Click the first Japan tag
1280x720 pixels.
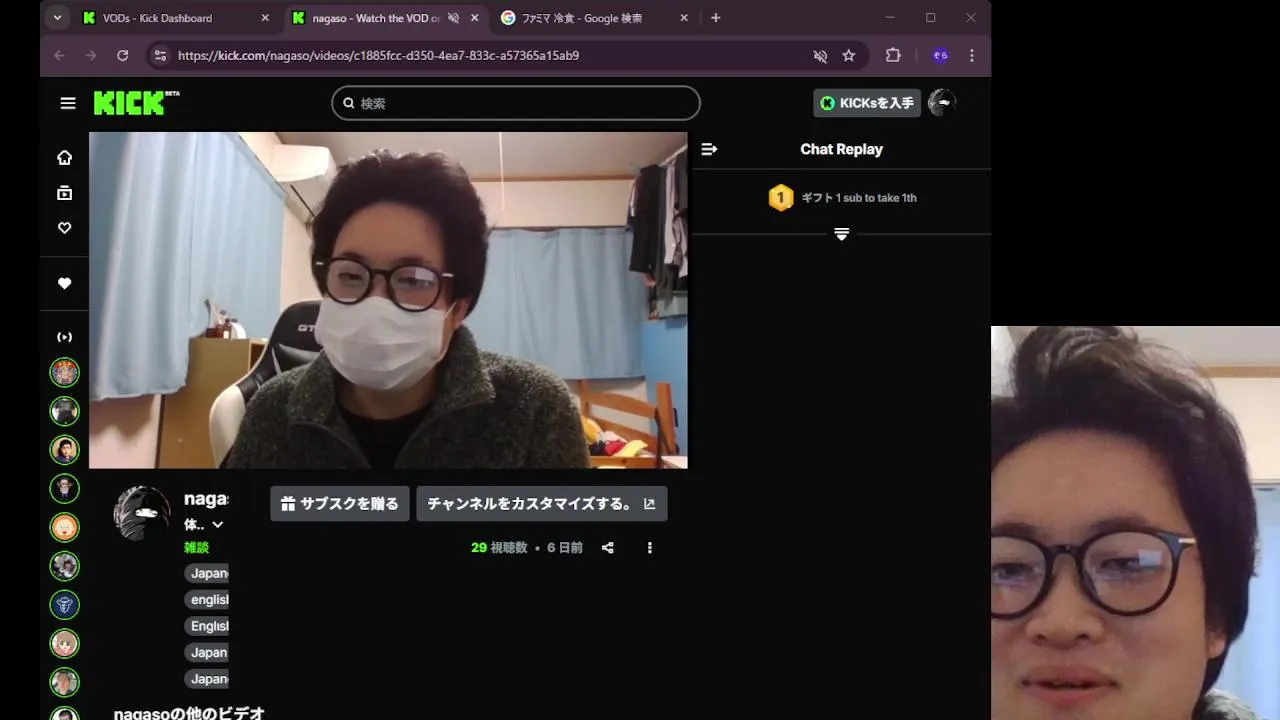click(207, 573)
